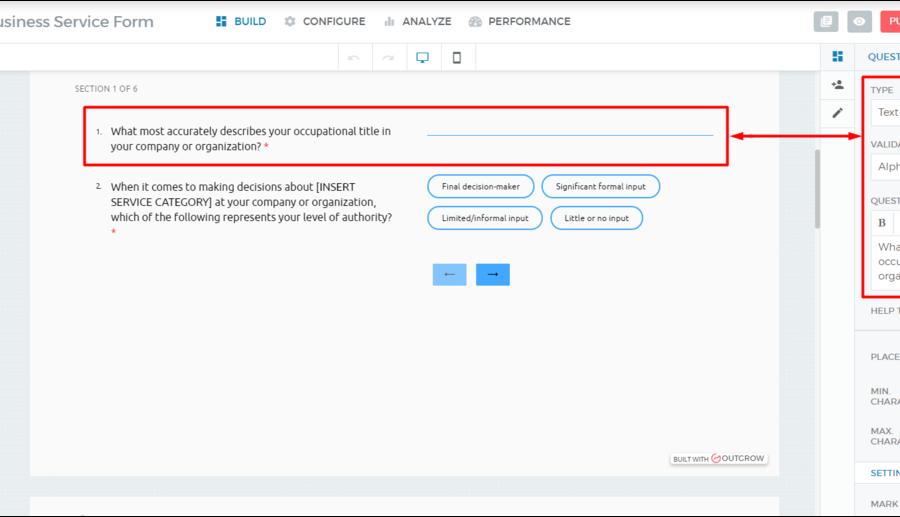
Task: Click the undo arrow icon
Action: (353, 58)
